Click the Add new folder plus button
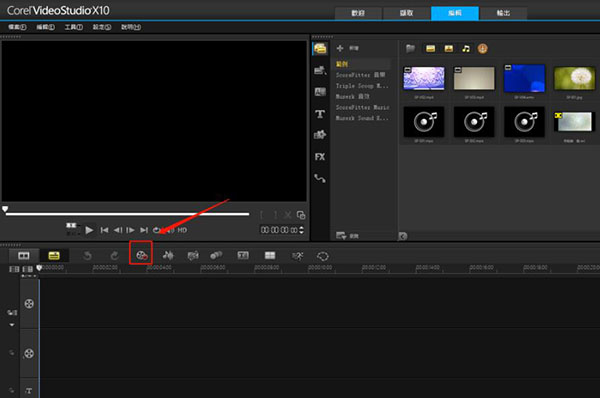The width and height of the screenshot is (600, 398). coord(340,48)
